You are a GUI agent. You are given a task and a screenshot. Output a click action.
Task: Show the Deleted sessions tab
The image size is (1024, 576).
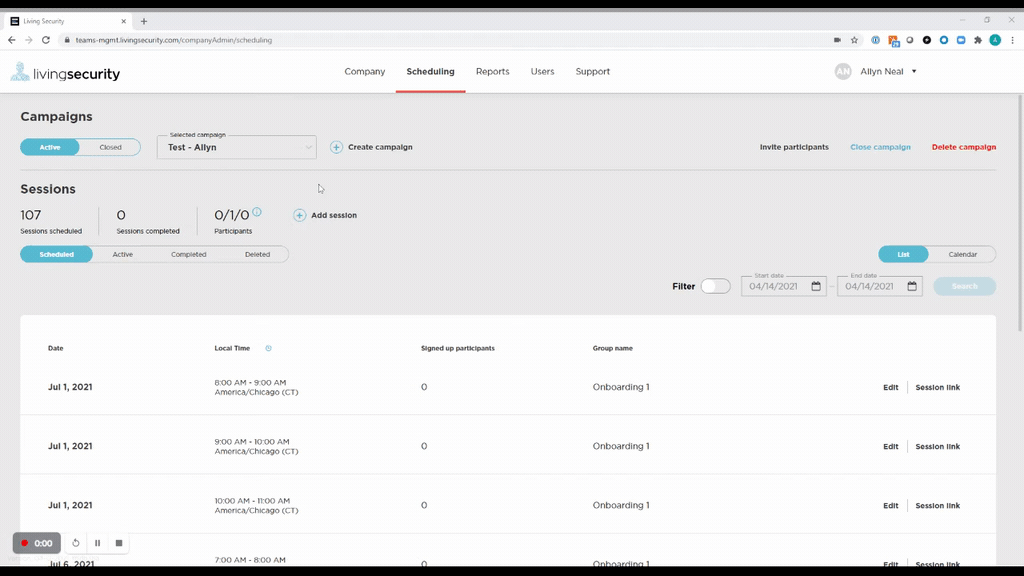coord(257,254)
